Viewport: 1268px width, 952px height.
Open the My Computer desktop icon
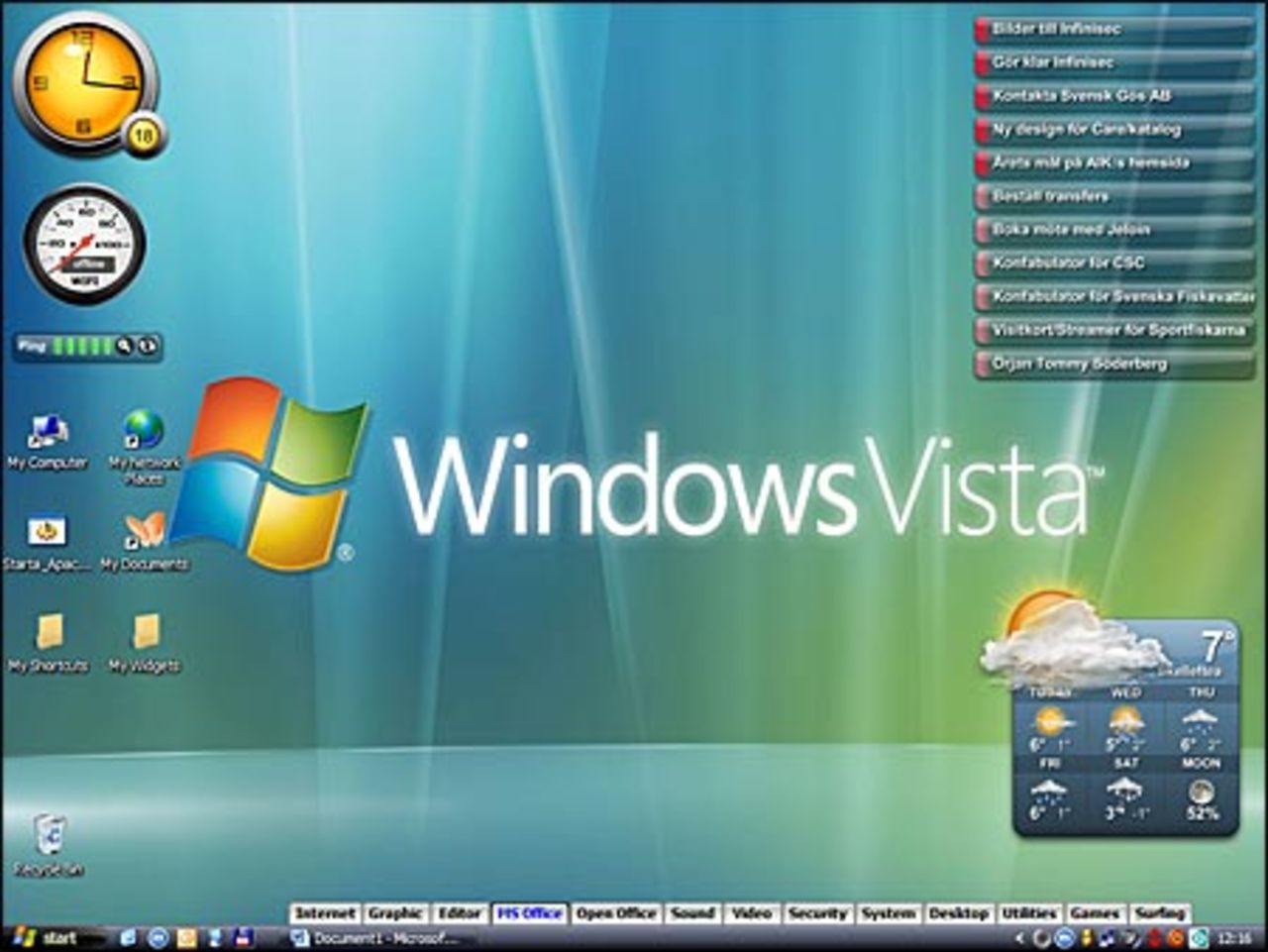[47, 441]
